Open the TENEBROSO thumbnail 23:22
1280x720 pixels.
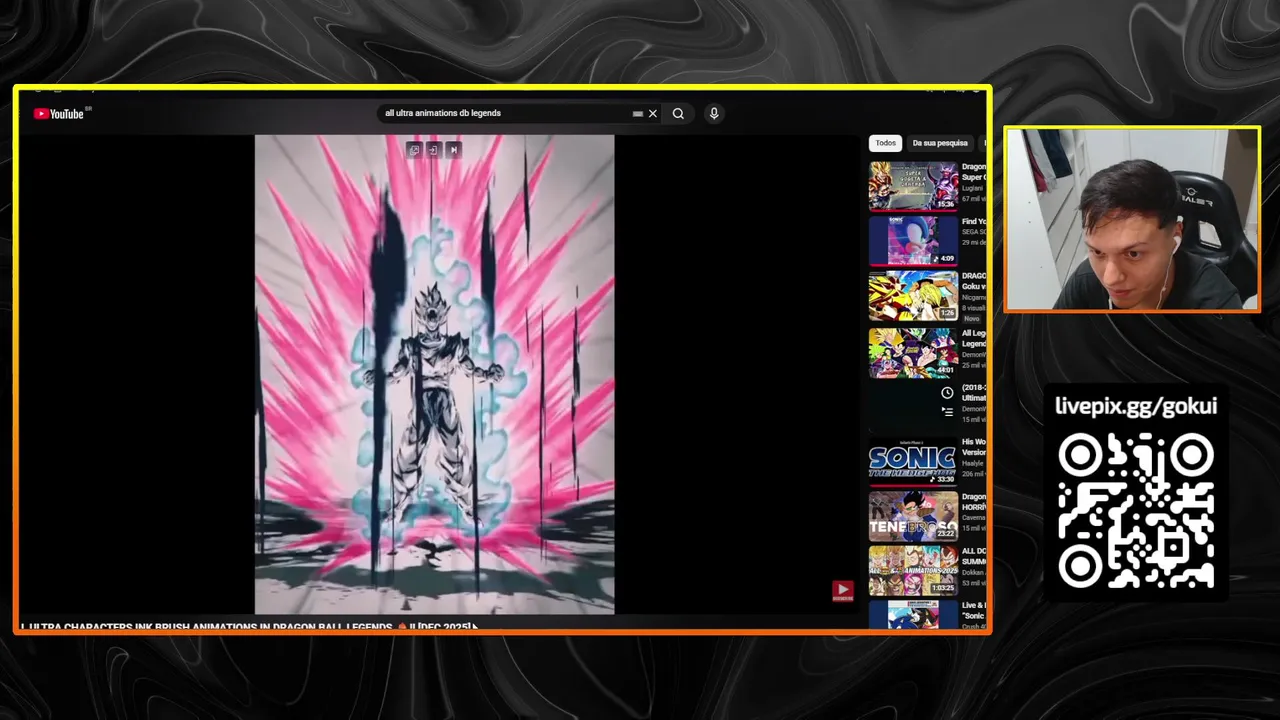pos(913,515)
